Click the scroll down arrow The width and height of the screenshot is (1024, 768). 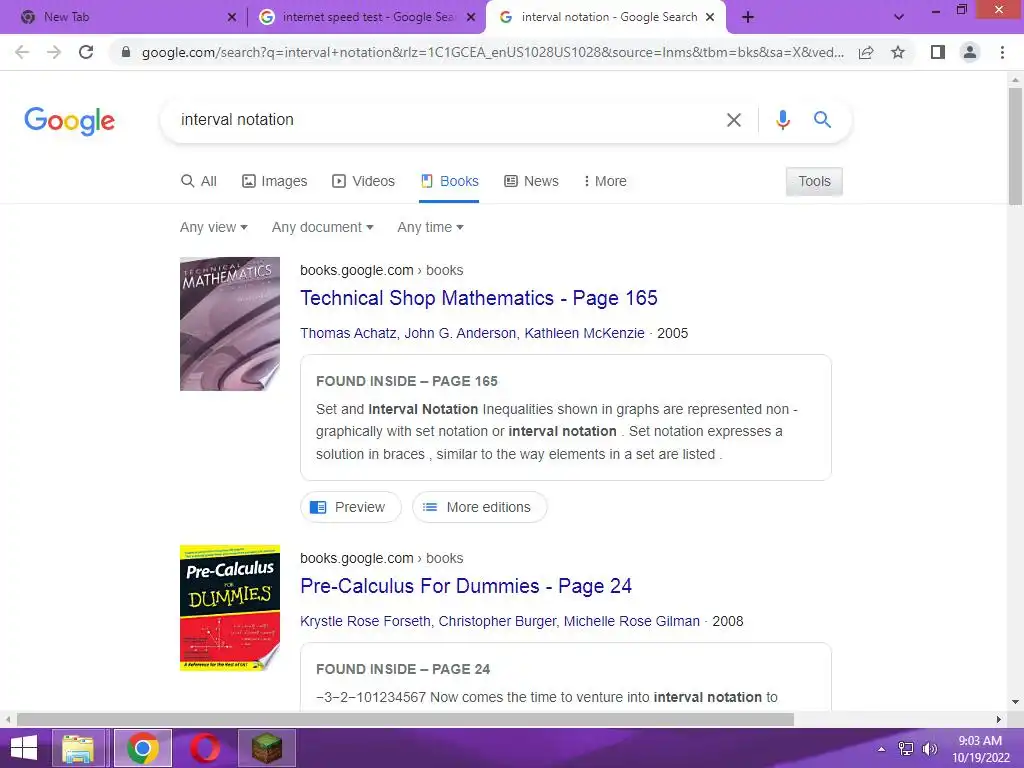click(x=1015, y=703)
